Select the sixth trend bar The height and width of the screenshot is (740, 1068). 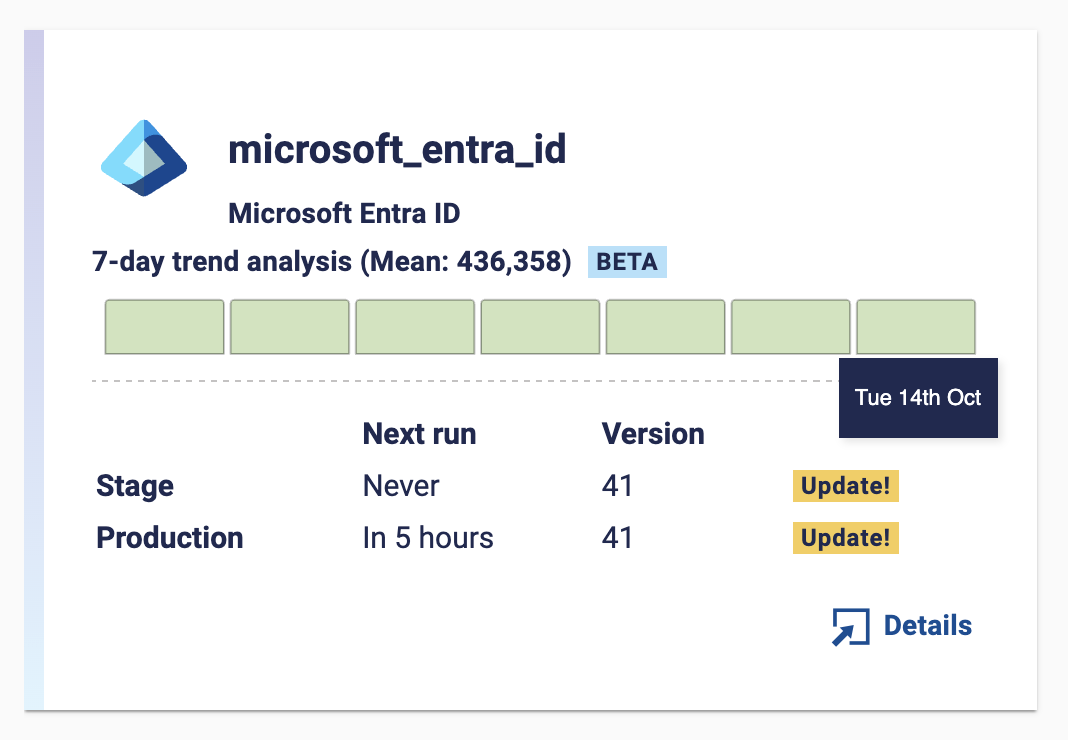(x=791, y=326)
